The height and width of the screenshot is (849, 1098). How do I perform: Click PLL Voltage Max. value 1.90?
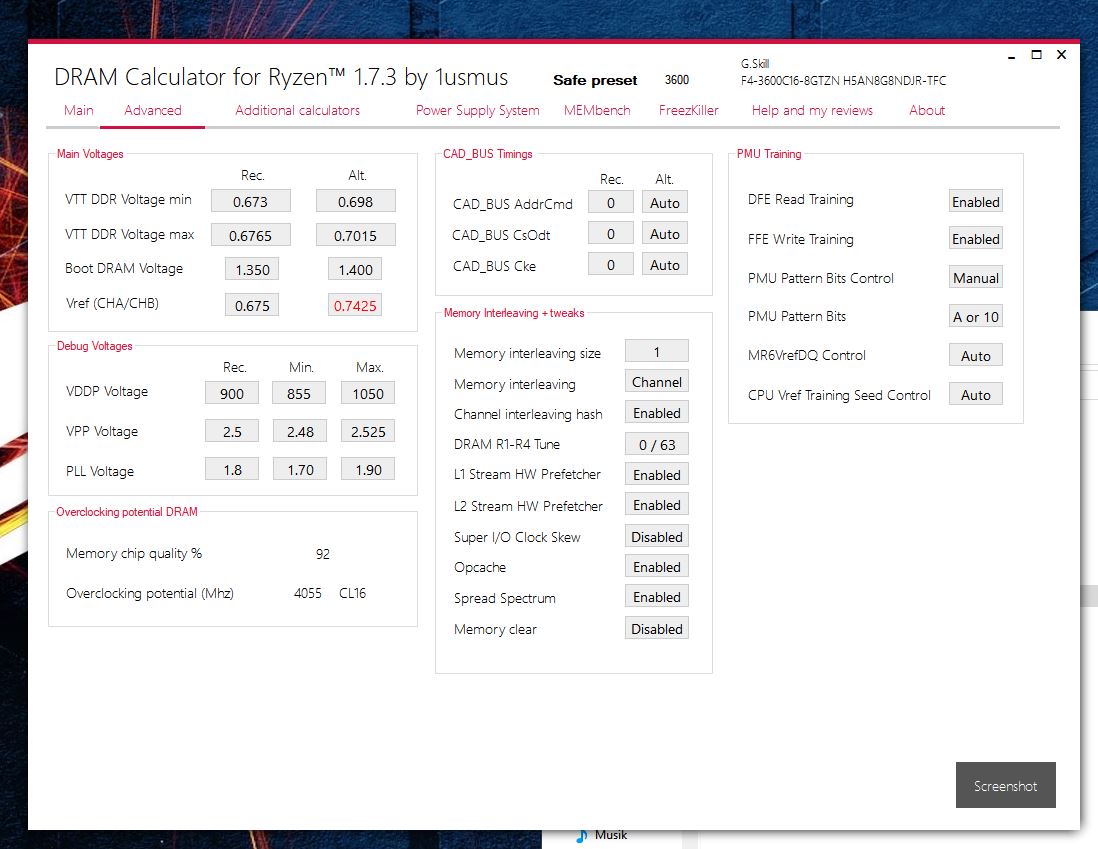pos(368,469)
